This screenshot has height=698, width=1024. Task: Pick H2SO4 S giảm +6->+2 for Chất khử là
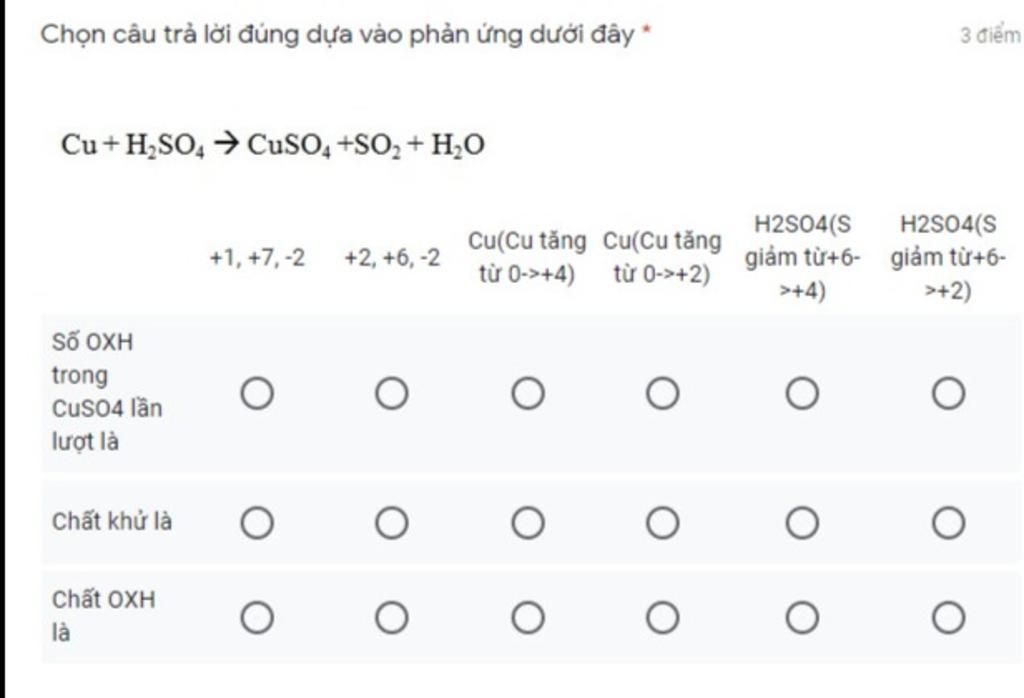tap(948, 523)
